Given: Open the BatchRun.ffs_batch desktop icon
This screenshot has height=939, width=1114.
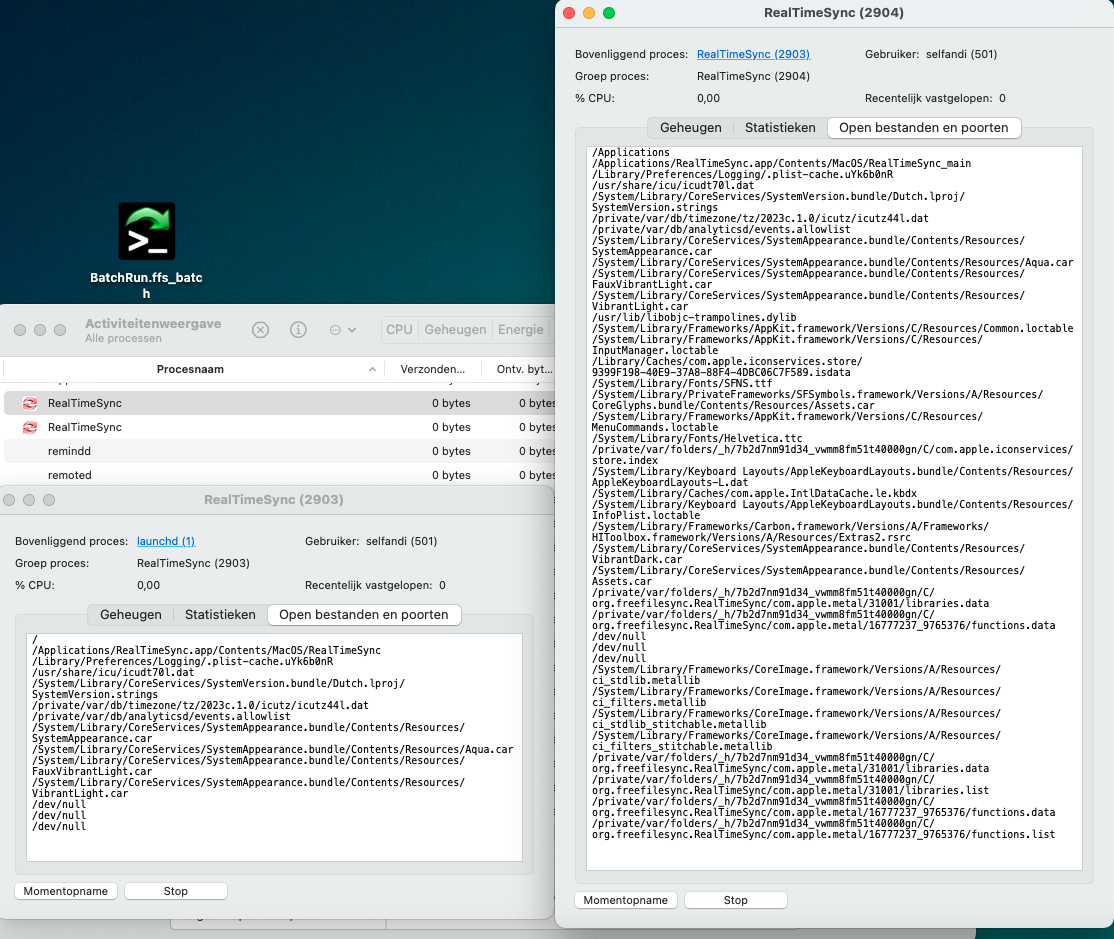Looking at the screenshot, I should (x=146, y=232).
